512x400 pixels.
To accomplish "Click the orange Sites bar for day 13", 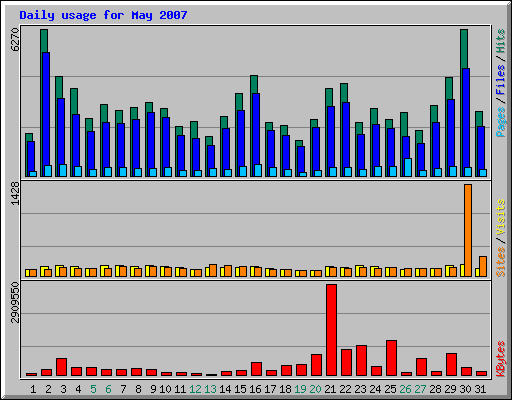I will [x=213, y=271].
